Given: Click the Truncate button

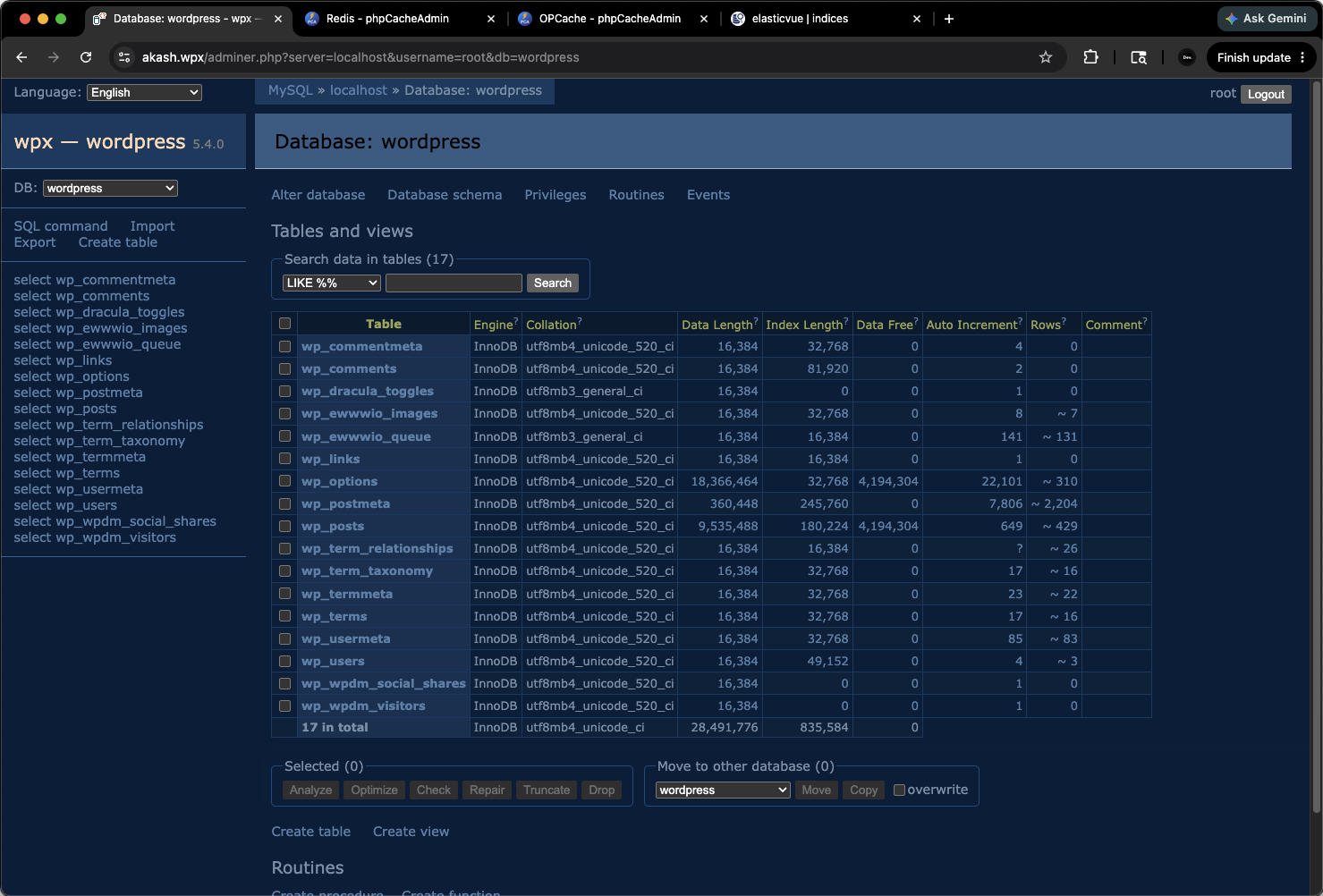Looking at the screenshot, I should [547, 790].
